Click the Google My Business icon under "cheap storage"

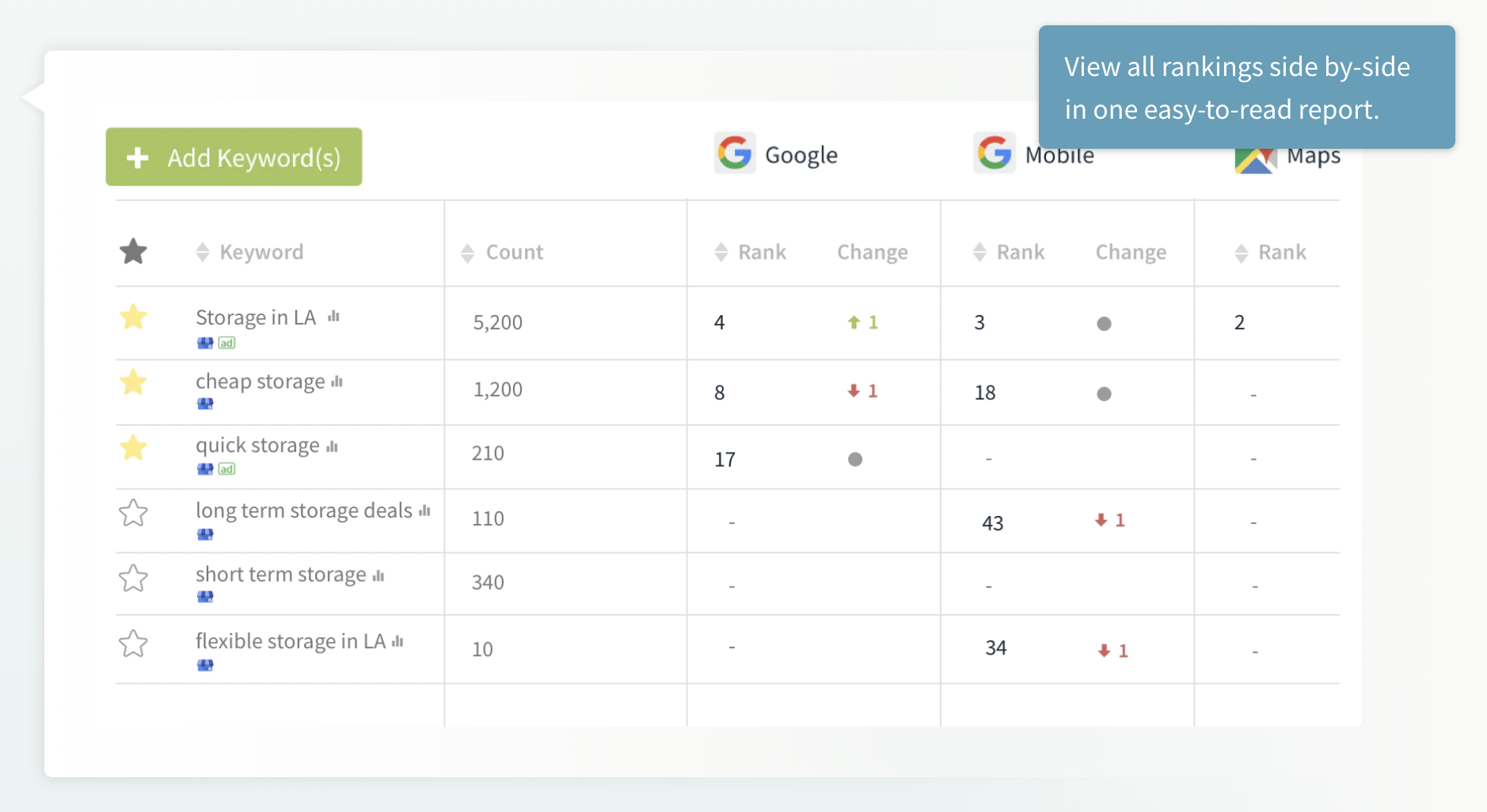[205, 404]
